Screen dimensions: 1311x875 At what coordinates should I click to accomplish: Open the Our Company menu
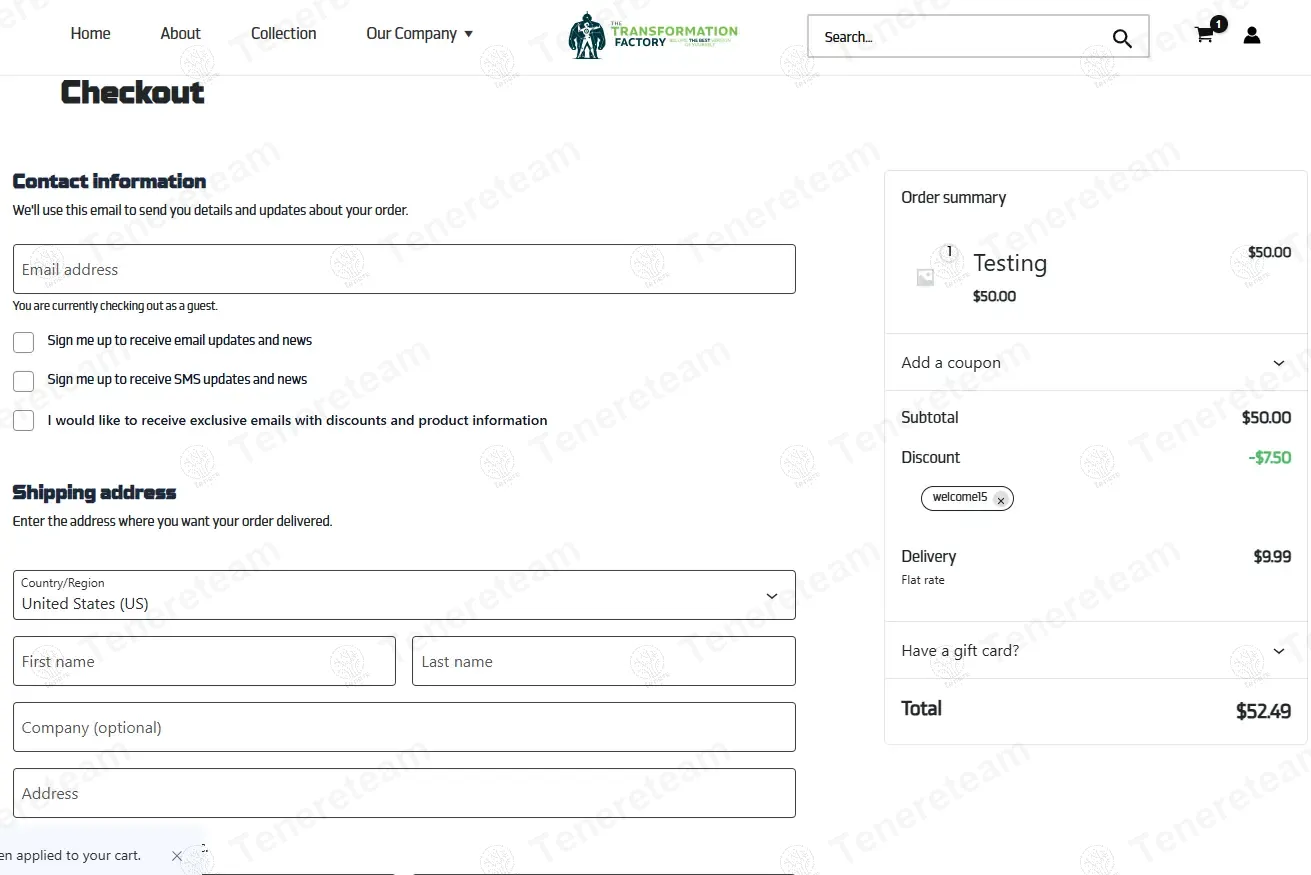[419, 34]
